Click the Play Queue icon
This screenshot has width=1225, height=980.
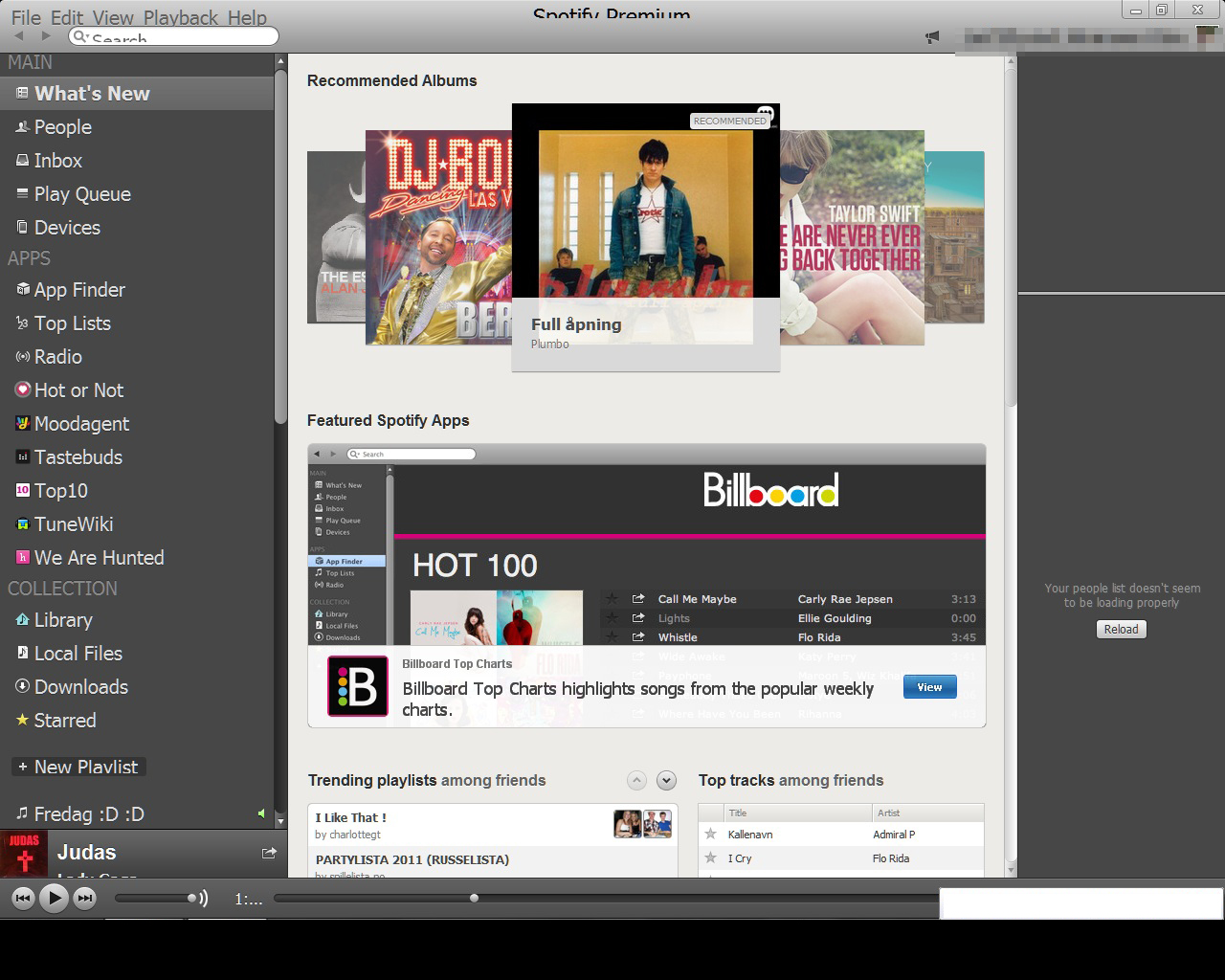click(22, 193)
